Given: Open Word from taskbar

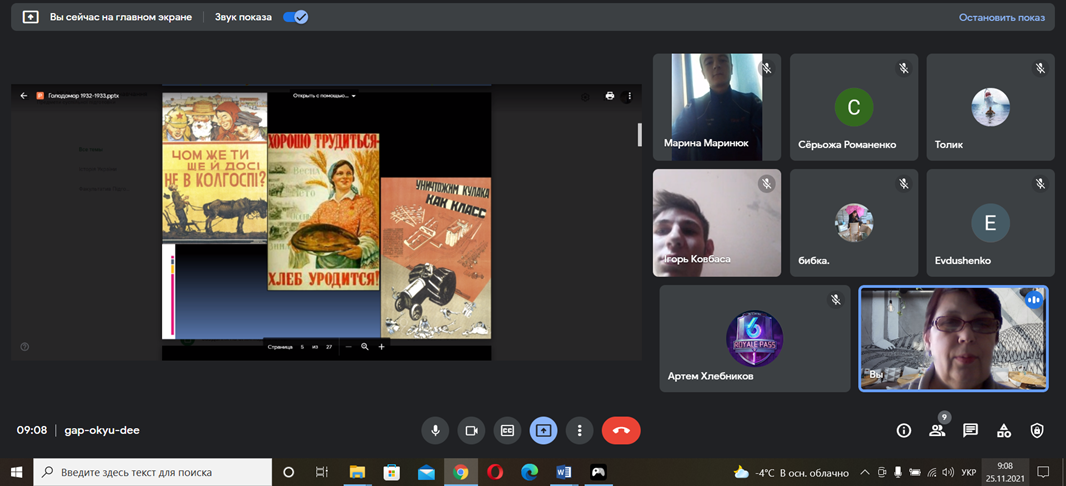Looking at the screenshot, I should point(564,472).
